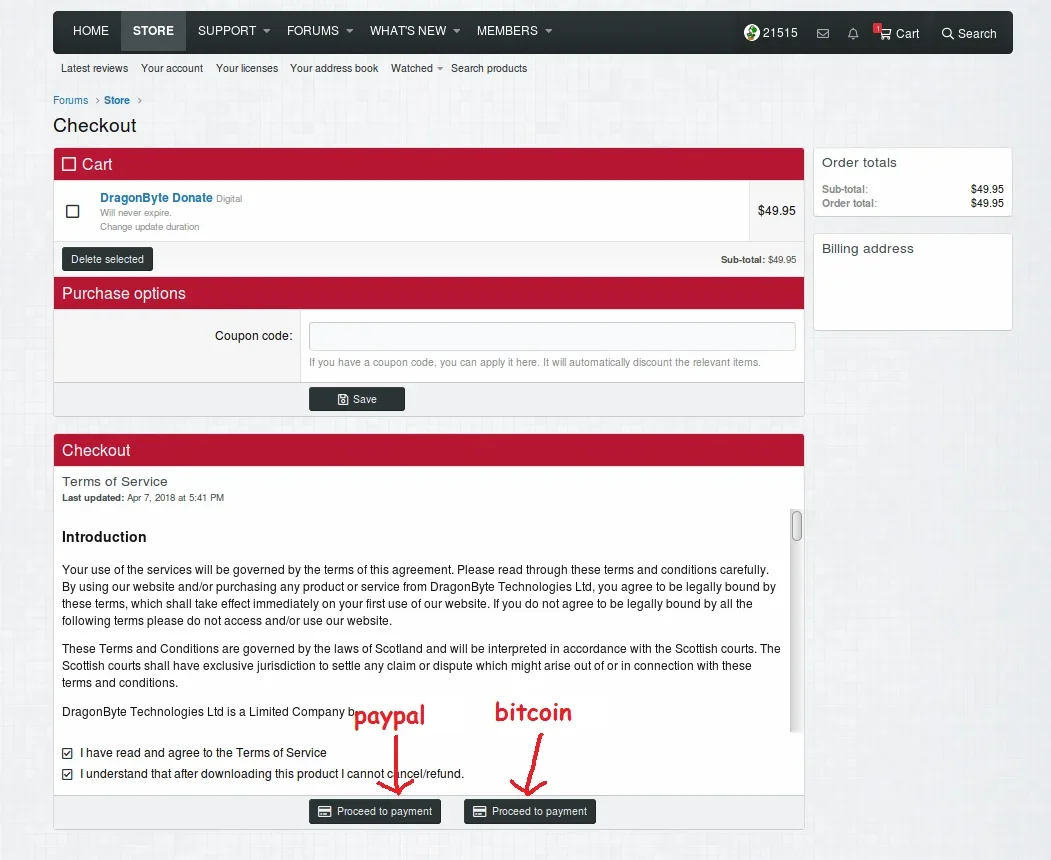Click the Bitcoin Proceed to payment button
This screenshot has height=860, width=1051.
[530, 811]
